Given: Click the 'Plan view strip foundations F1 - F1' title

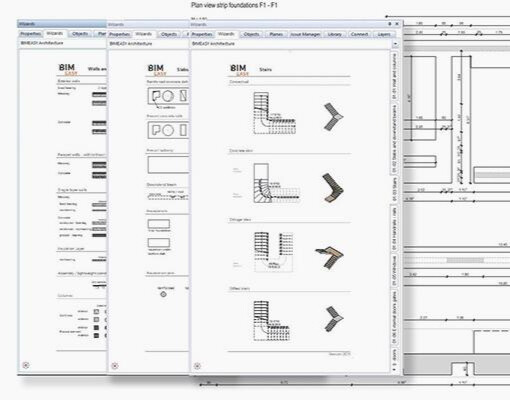Looking at the screenshot, I should 234,5.
